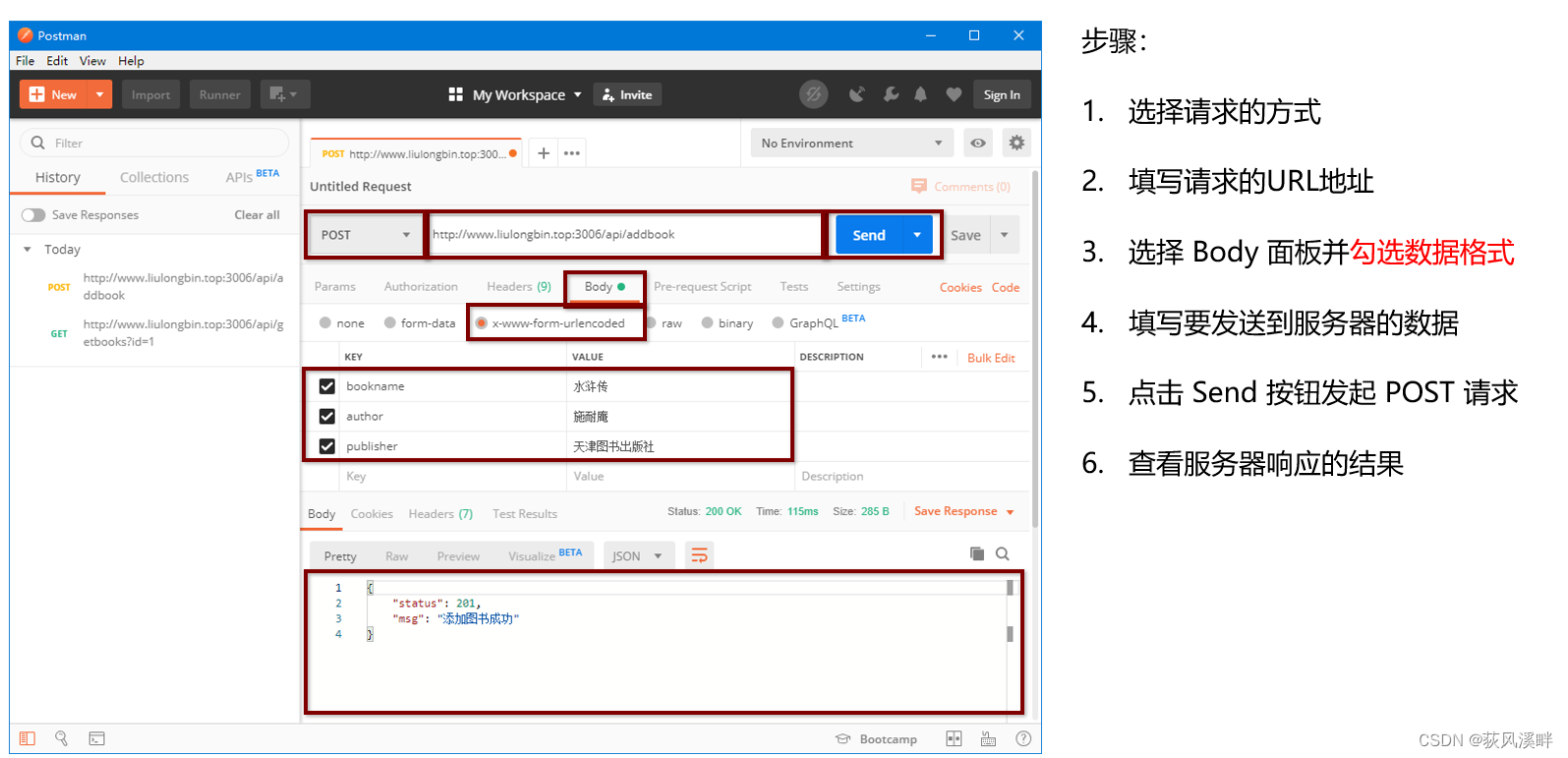Click the heart icon in header

pos(954,94)
